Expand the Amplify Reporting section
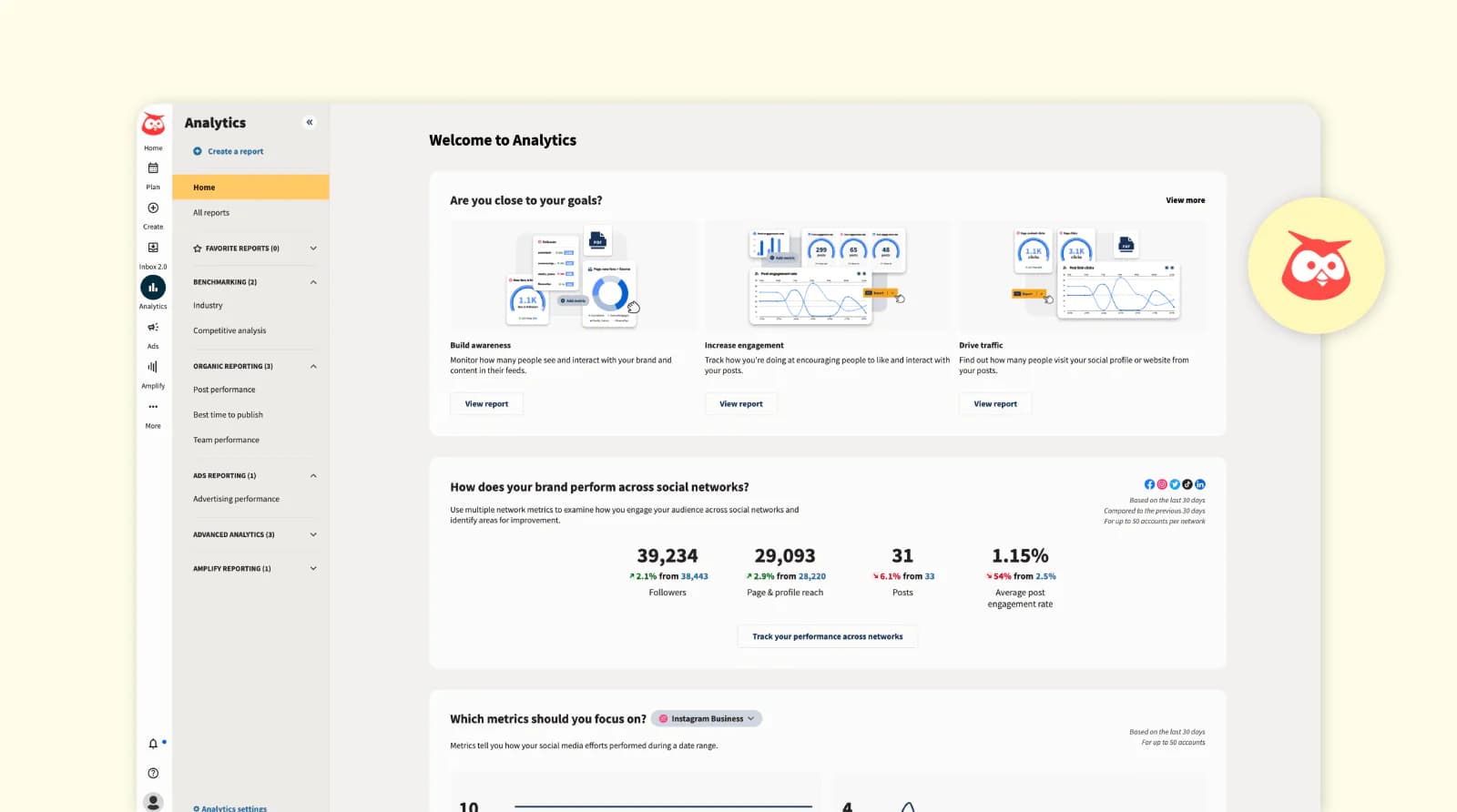Image resolution: width=1457 pixels, height=812 pixels. pyautogui.click(x=313, y=568)
